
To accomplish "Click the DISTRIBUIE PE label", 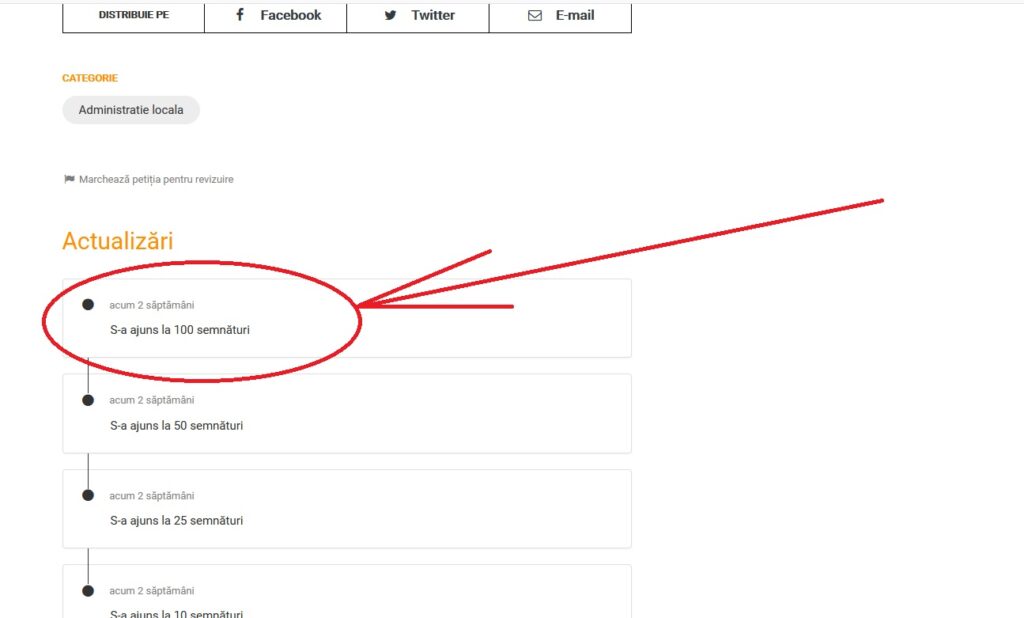I will 134,15.
